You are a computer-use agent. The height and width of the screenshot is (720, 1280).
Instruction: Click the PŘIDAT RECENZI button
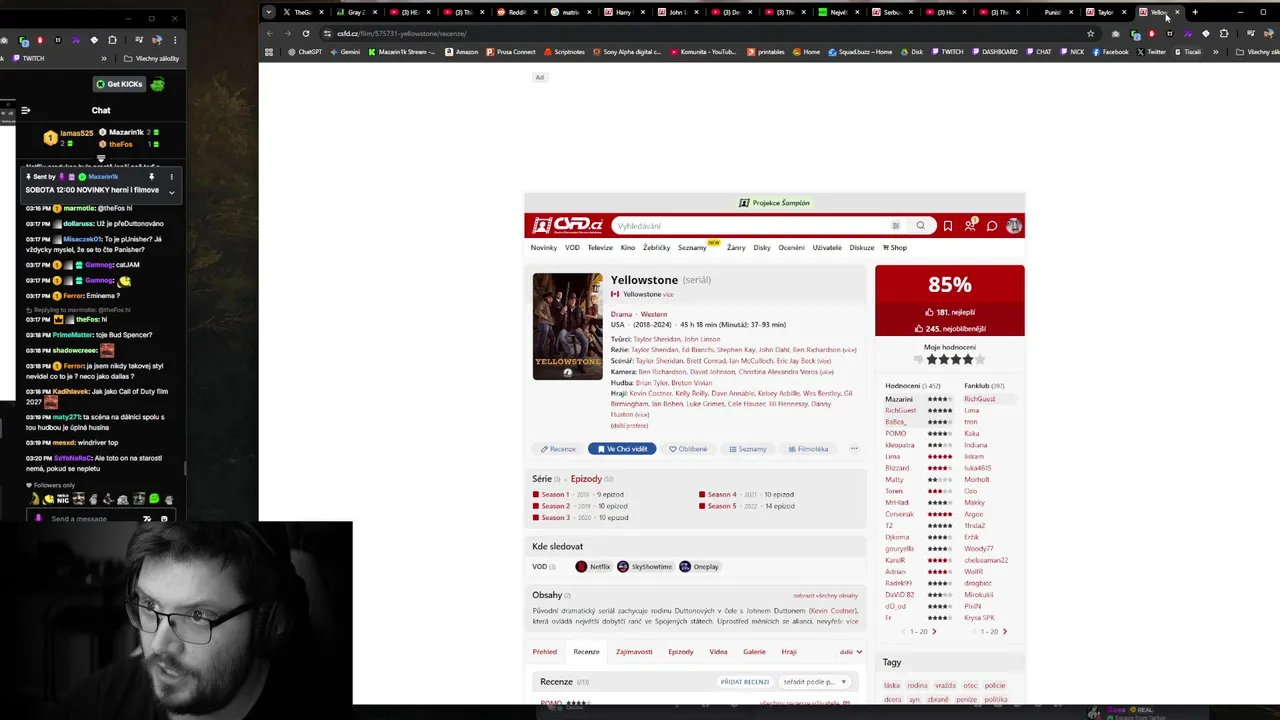745,682
